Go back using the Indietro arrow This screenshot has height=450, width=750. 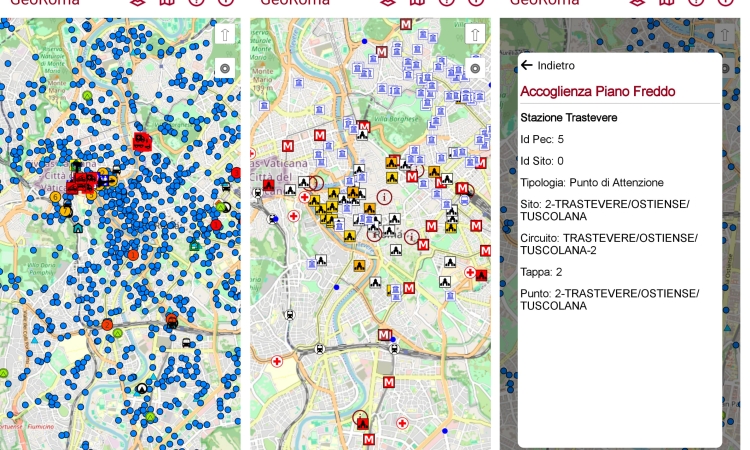(x=527, y=65)
